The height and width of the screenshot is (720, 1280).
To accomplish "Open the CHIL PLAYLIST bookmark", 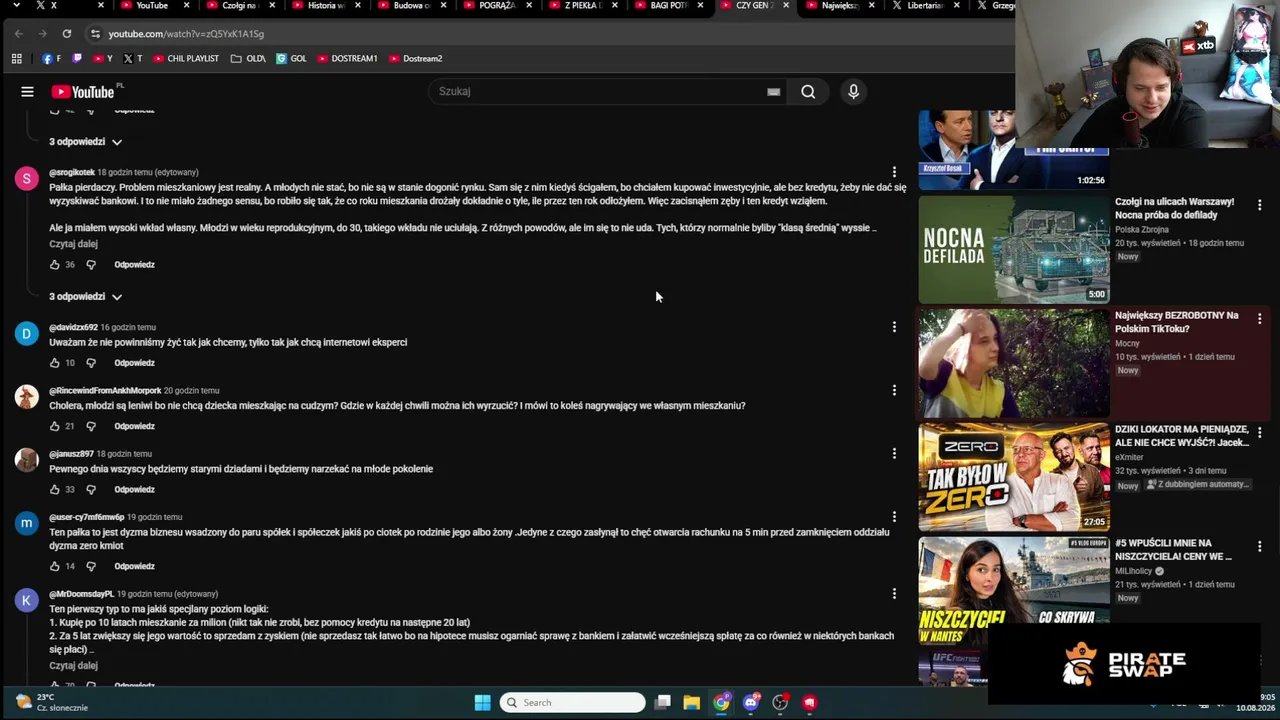I will 185,59.
